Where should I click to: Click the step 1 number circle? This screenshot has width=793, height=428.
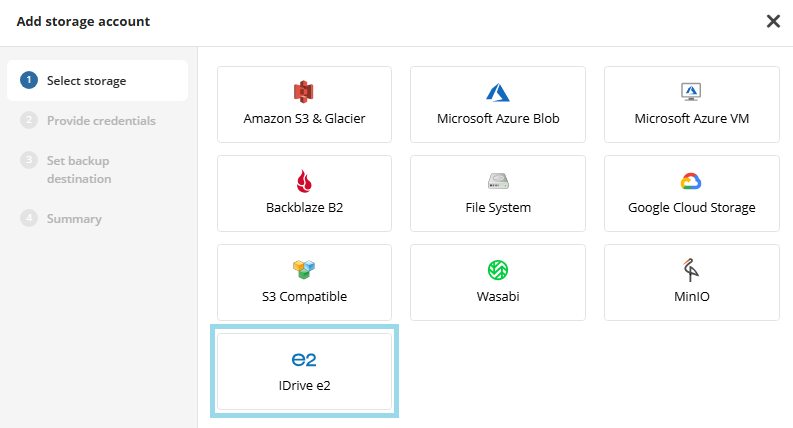[29, 81]
